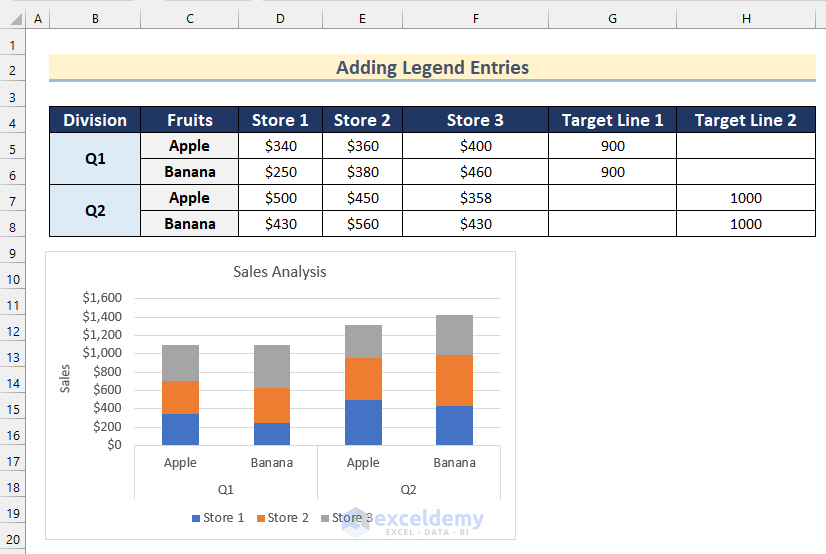Click the Store 1 legend entry
Screen dimensions: 826x554
[218, 518]
